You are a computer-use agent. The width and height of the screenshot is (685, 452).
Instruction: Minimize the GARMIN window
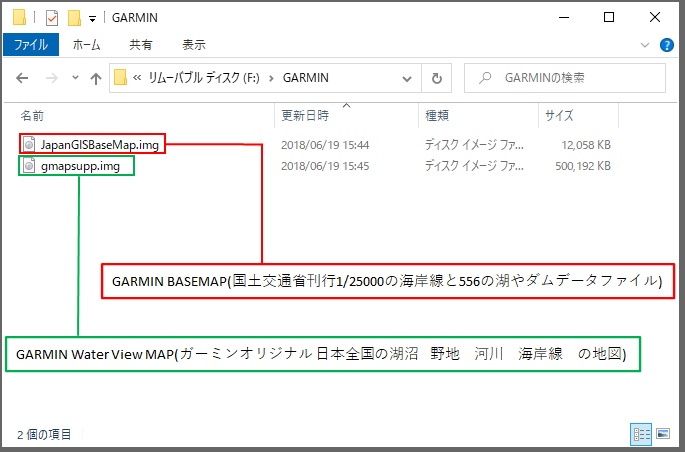[564, 17]
